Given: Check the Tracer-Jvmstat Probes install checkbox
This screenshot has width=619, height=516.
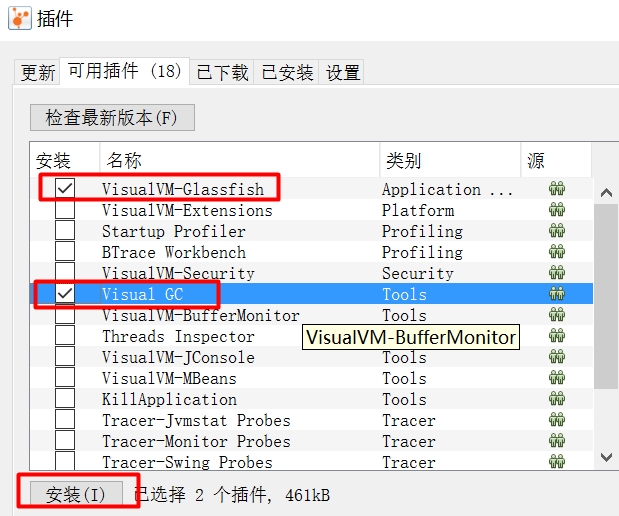Looking at the screenshot, I should [65, 419].
